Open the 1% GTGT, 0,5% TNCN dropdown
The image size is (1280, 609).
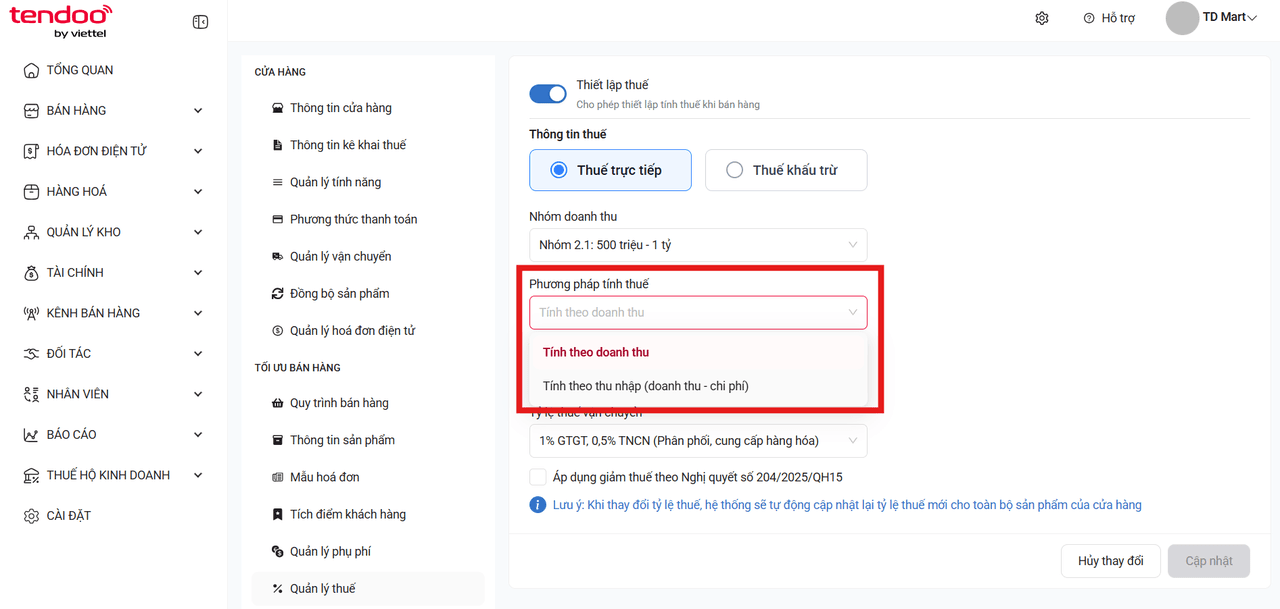click(698, 441)
